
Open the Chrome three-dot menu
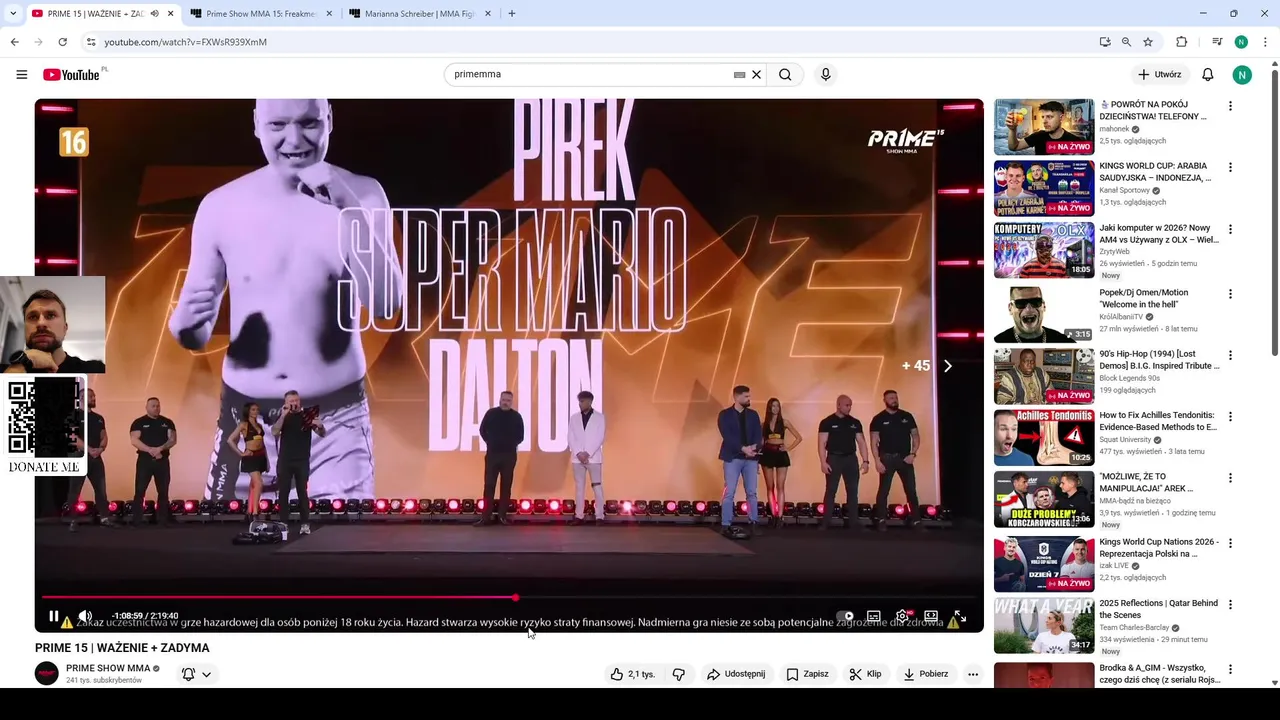[x=1265, y=42]
